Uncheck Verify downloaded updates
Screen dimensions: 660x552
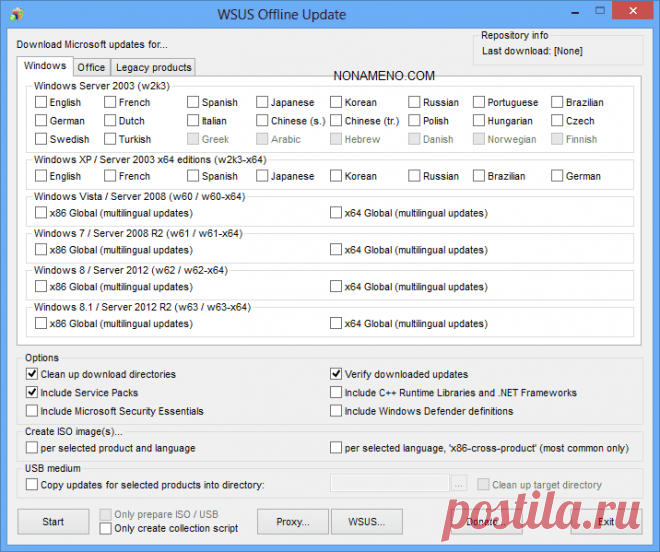coord(336,373)
